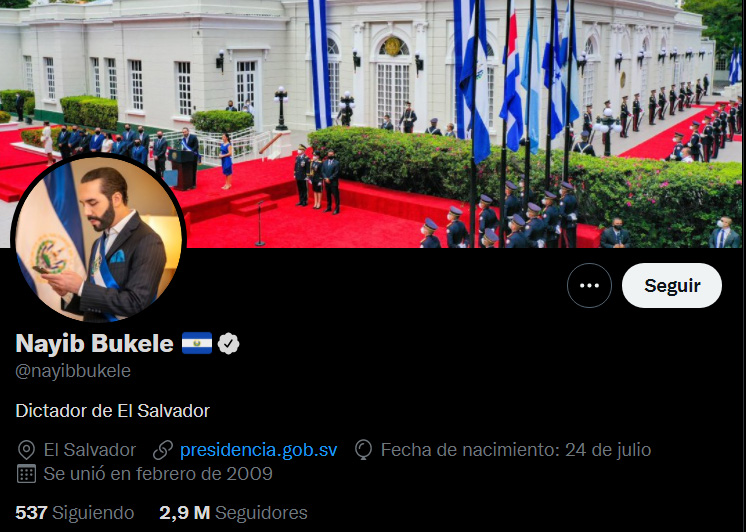Viewport: 746px width, 532px height.
Task: Click the Dictador de El Salvador bio text
Action: 112,411
